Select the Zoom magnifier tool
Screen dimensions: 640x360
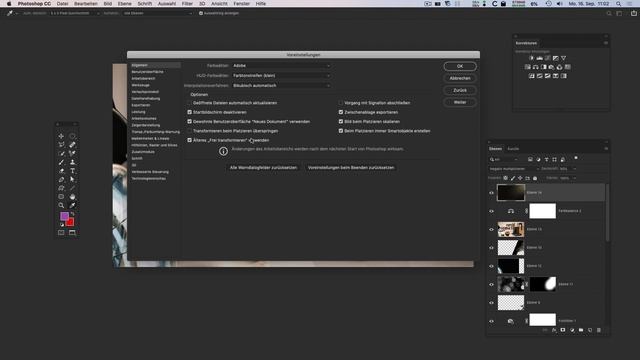tap(61, 205)
